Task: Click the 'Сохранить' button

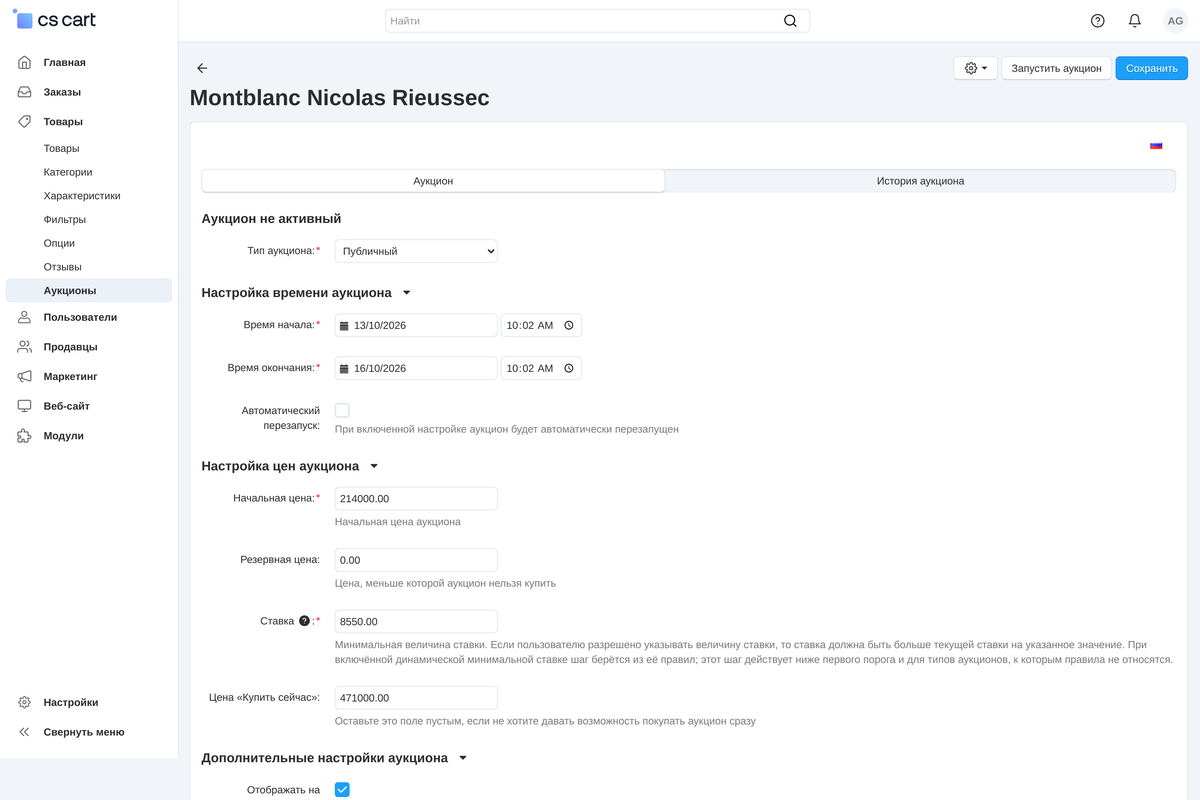Action: point(1152,68)
